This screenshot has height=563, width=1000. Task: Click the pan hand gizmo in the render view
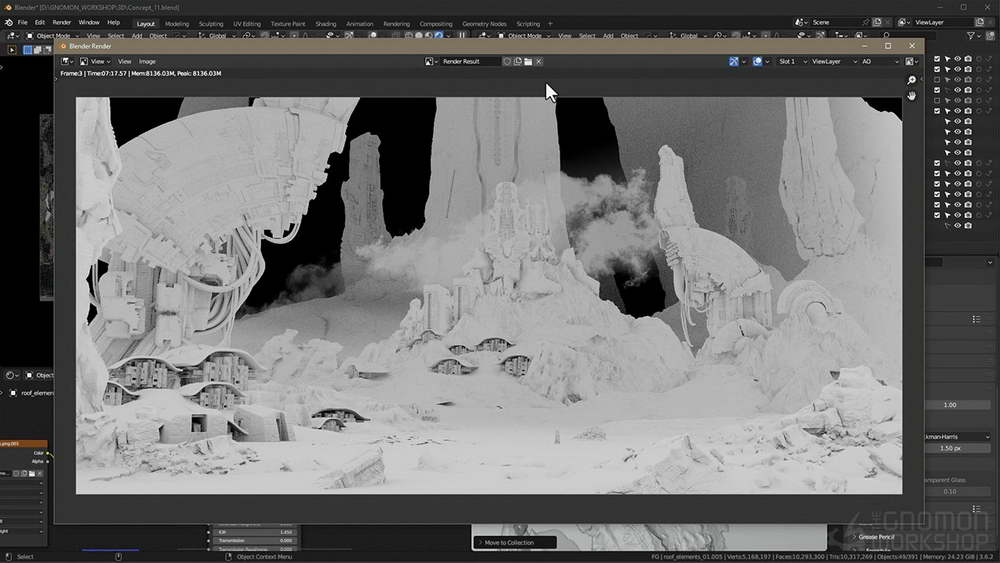(911, 96)
